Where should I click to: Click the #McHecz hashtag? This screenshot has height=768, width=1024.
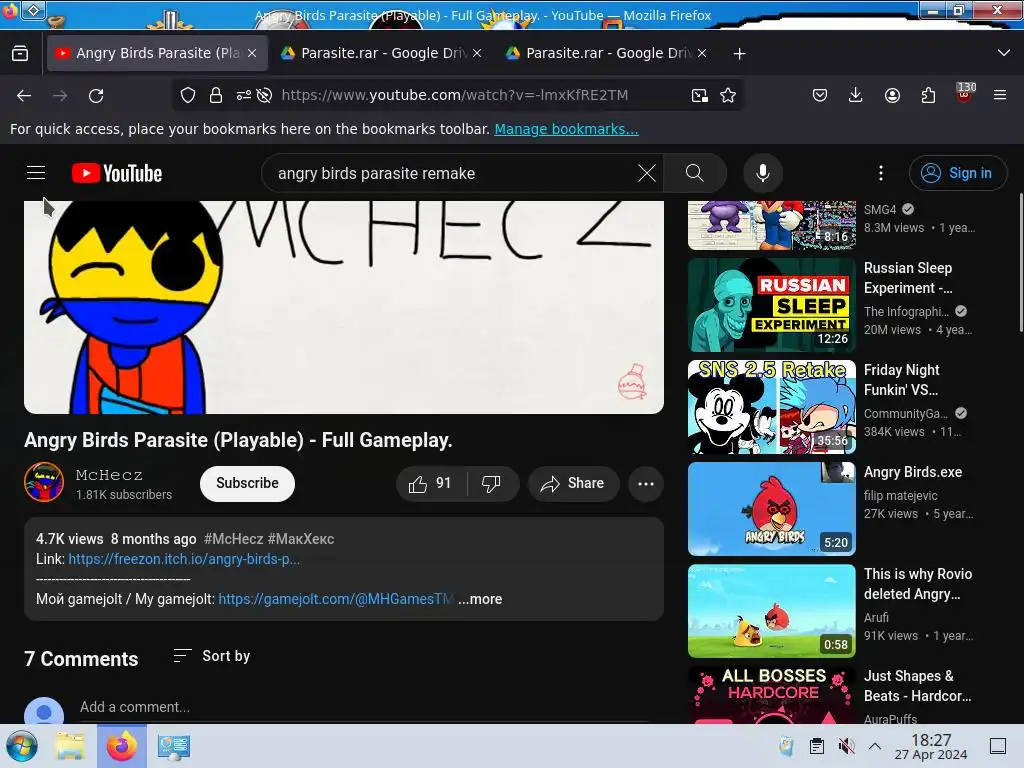click(233, 539)
